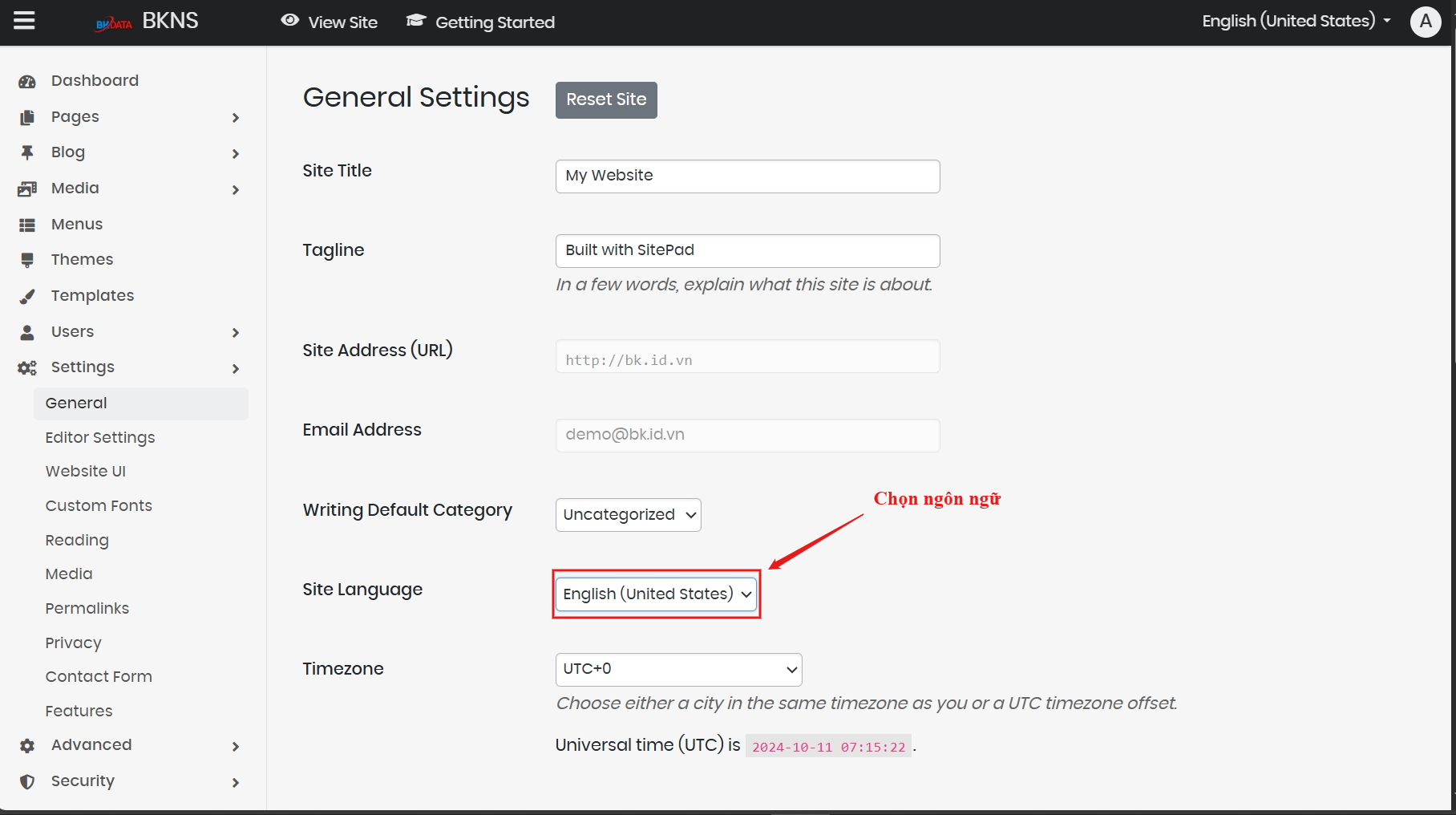Open the user avatar A icon
This screenshot has height=815, width=1456.
coord(1426,22)
